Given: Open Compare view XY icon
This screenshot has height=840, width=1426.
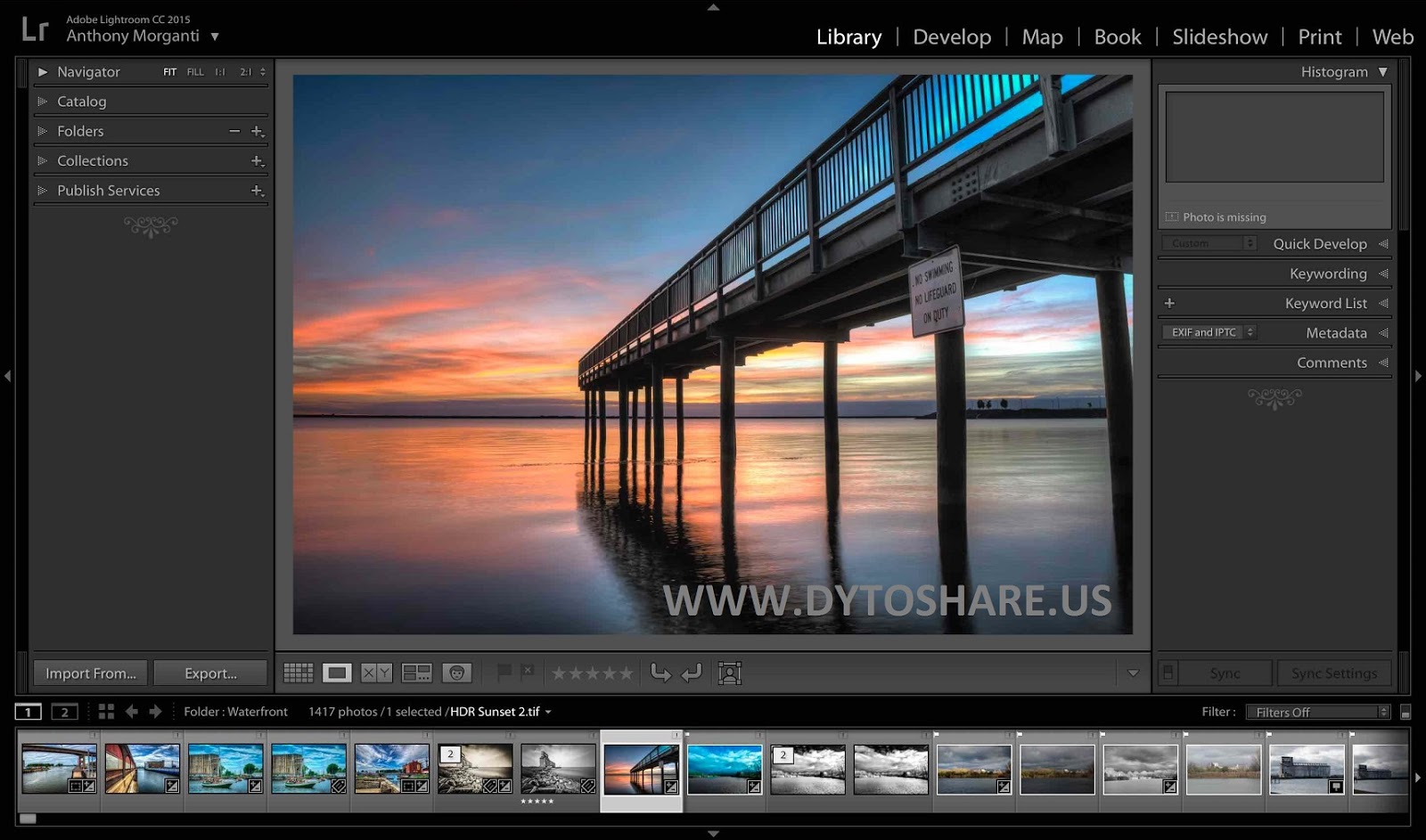Looking at the screenshot, I should [x=376, y=673].
